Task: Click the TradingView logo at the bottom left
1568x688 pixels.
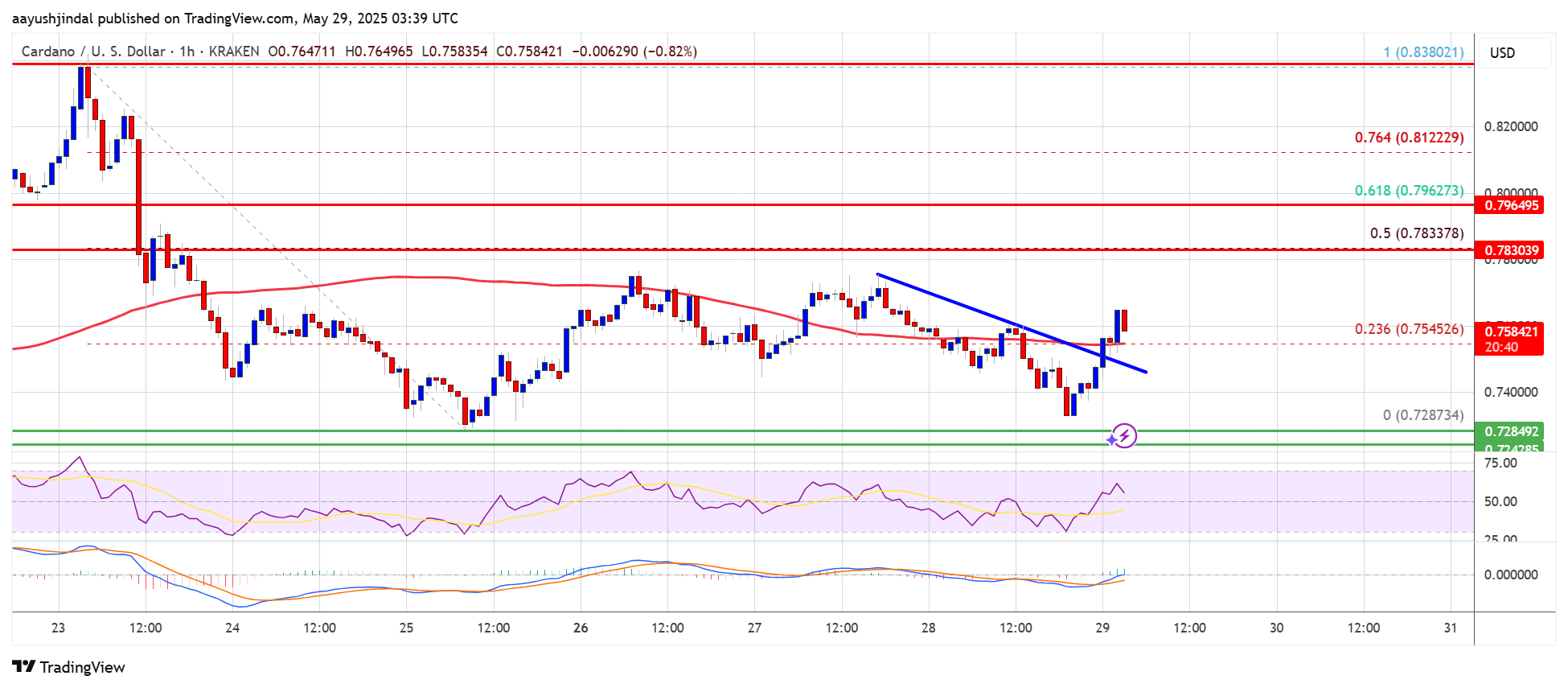Action: pos(68,667)
